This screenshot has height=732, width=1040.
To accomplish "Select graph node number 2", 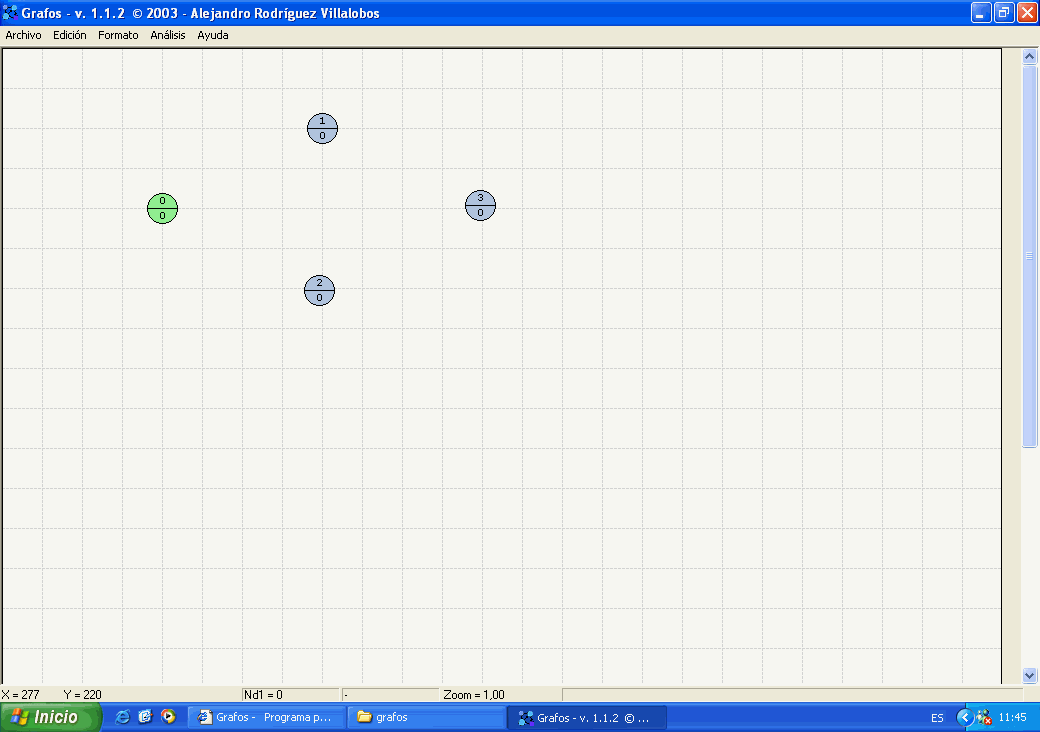I will click(319, 290).
